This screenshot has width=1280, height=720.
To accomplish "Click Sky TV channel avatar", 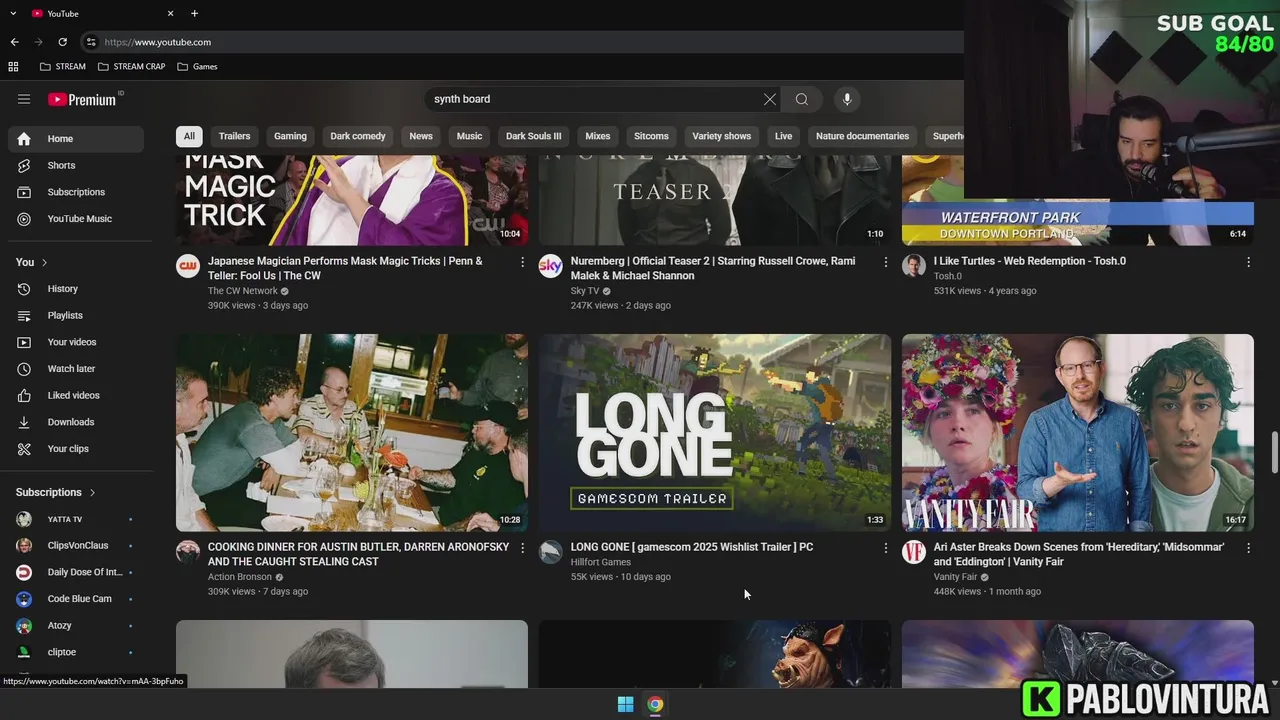I will point(551,265).
